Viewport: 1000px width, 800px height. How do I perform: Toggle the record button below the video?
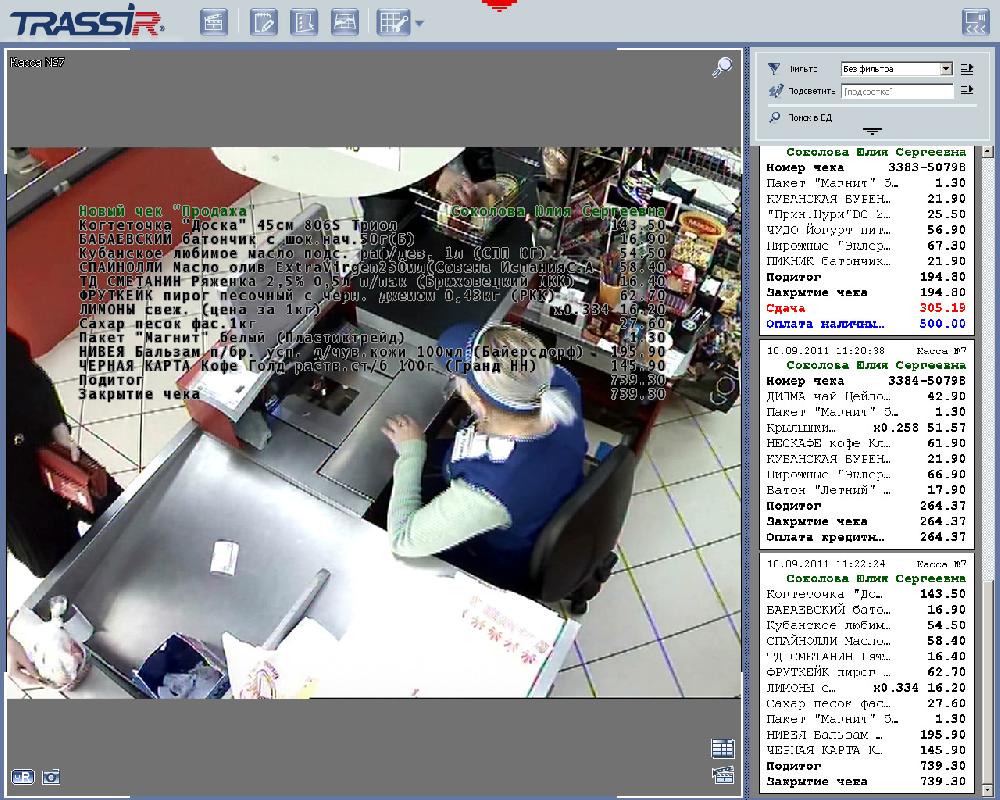point(22,776)
